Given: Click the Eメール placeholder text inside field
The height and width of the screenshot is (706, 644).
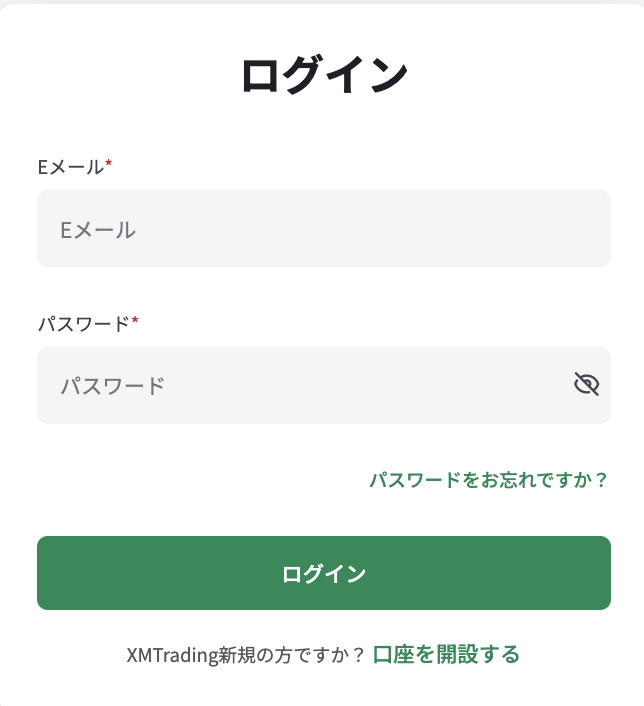Looking at the screenshot, I should (x=98, y=230).
